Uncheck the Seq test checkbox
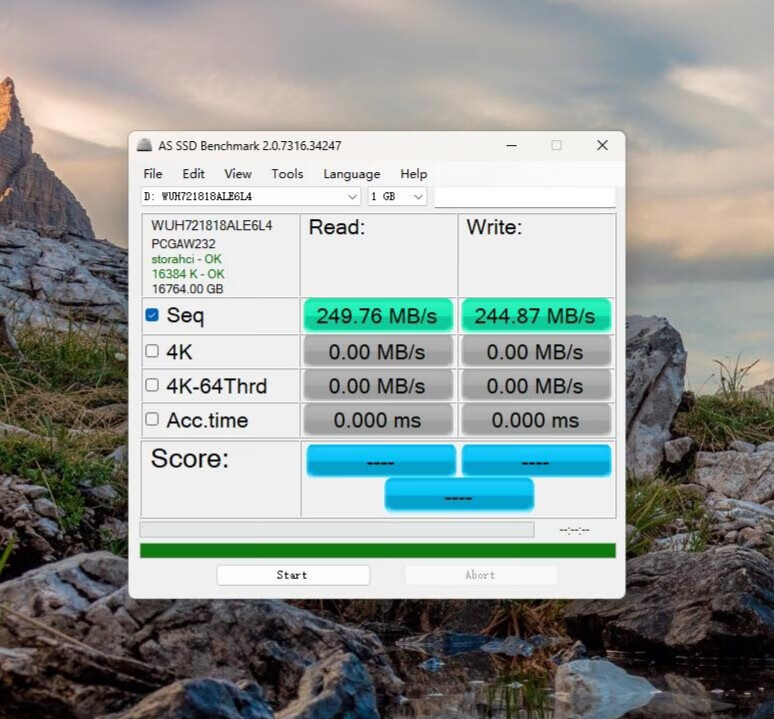Viewport: 774px width, 719px height. click(x=152, y=315)
